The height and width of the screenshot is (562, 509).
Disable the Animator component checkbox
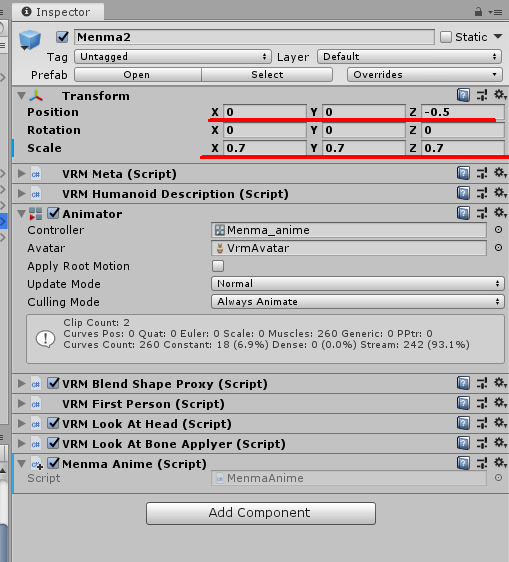pos(53,213)
